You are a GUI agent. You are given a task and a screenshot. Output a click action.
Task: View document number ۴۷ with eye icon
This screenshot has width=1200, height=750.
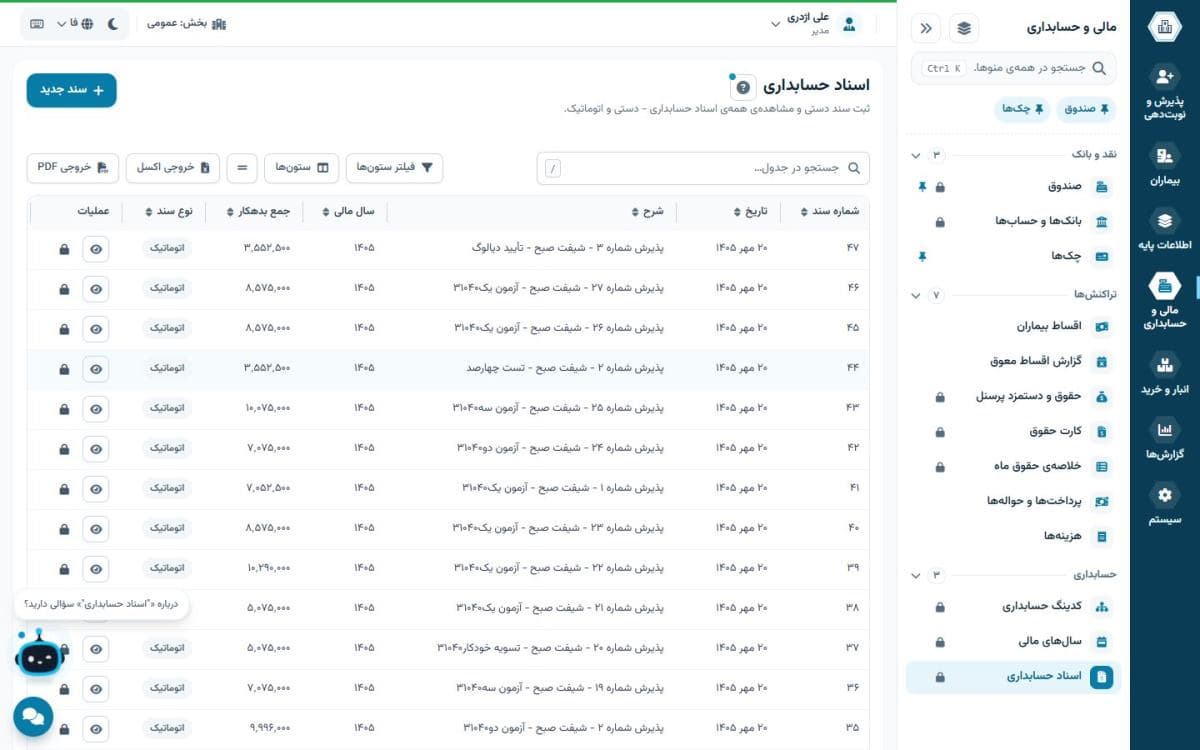(96, 249)
